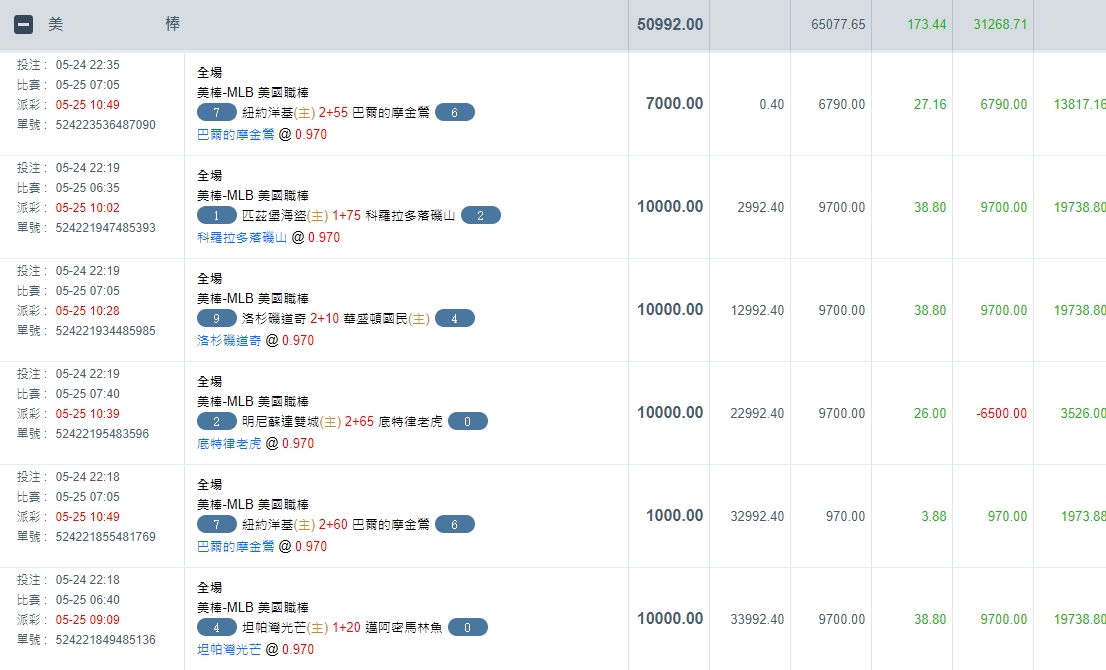Collapse the 美棒 group with minus icon
This screenshot has width=1106, height=670.
click(24, 25)
